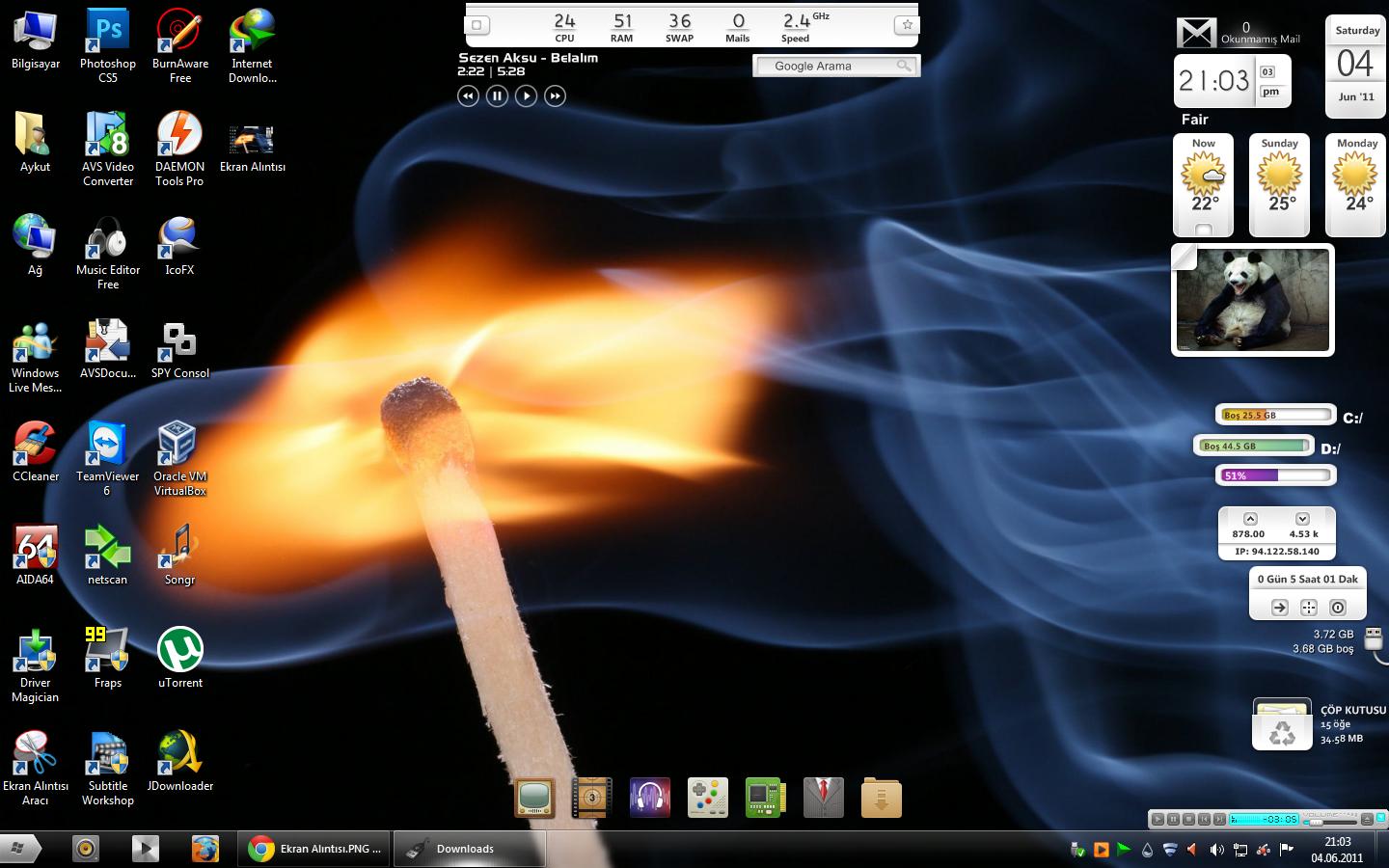The image size is (1389, 868).
Task: Select the netscan desktop icon
Action: 108,555
